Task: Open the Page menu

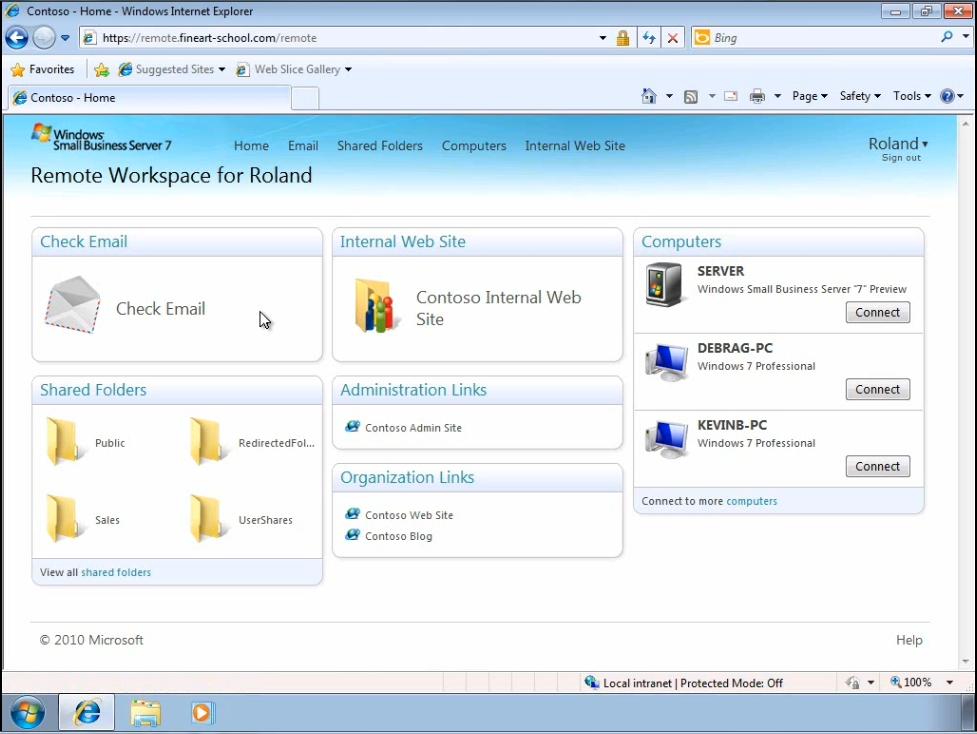Action: click(809, 96)
